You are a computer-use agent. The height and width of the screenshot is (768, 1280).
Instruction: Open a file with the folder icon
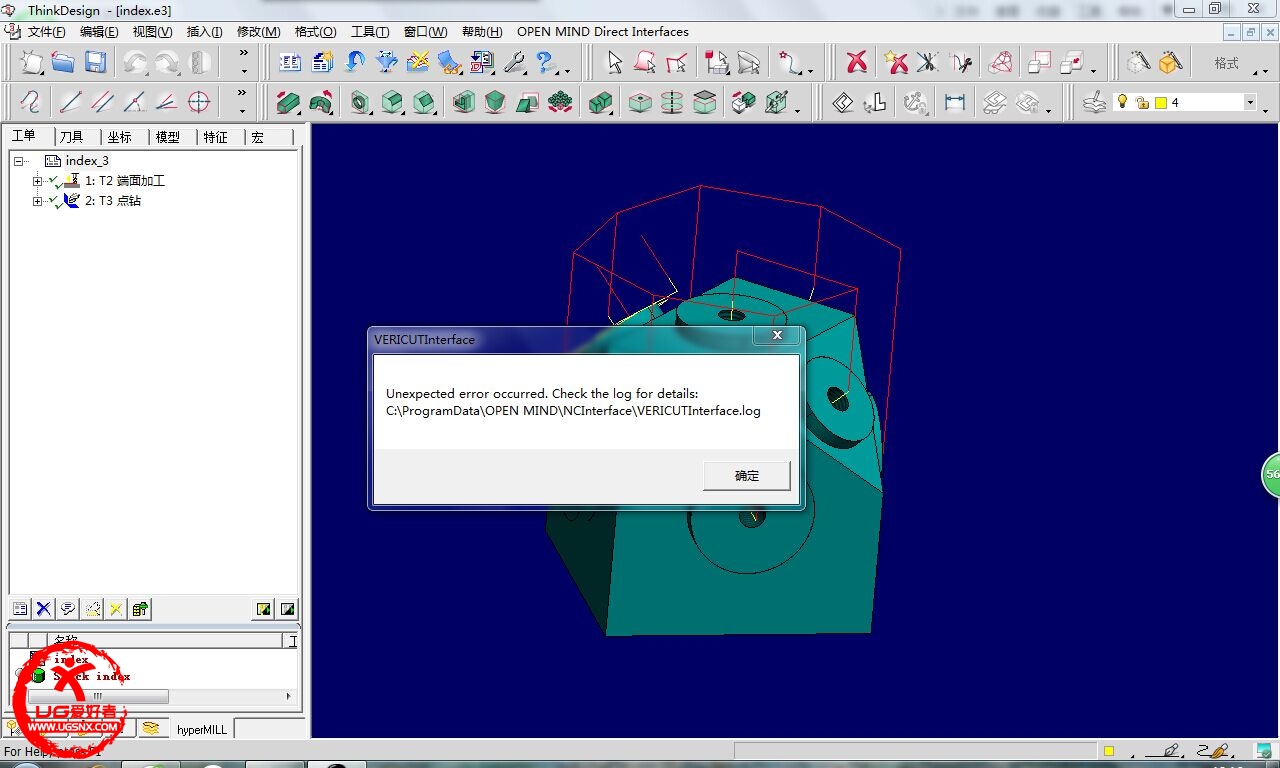pyautogui.click(x=63, y=63)
